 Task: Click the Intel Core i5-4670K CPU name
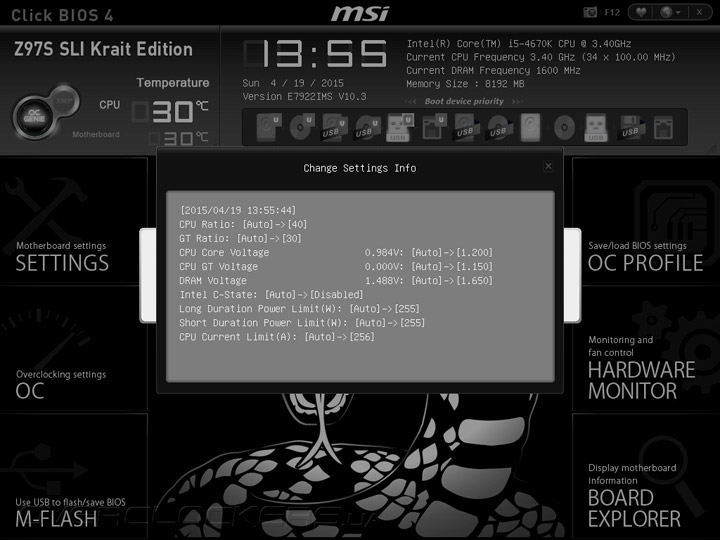(x=518, y=44)
